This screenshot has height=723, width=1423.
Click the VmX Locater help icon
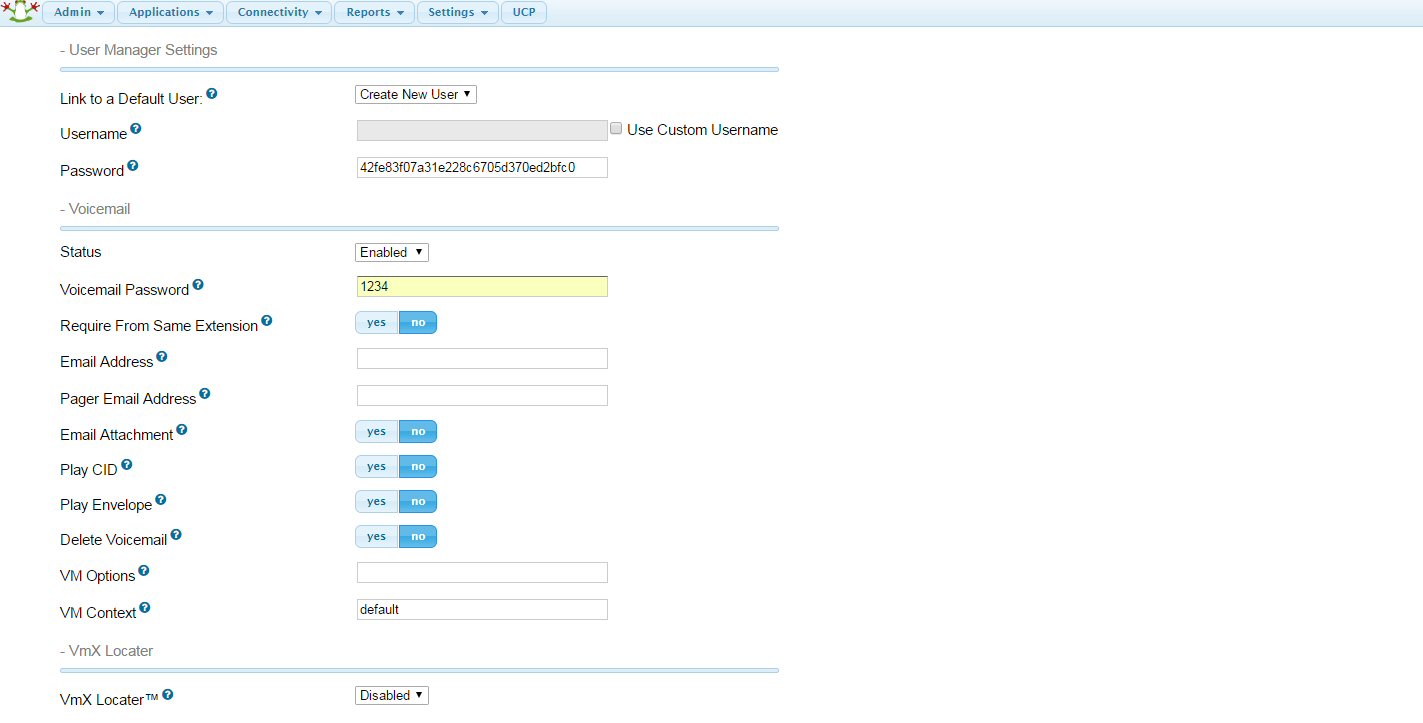pos(168,692)
